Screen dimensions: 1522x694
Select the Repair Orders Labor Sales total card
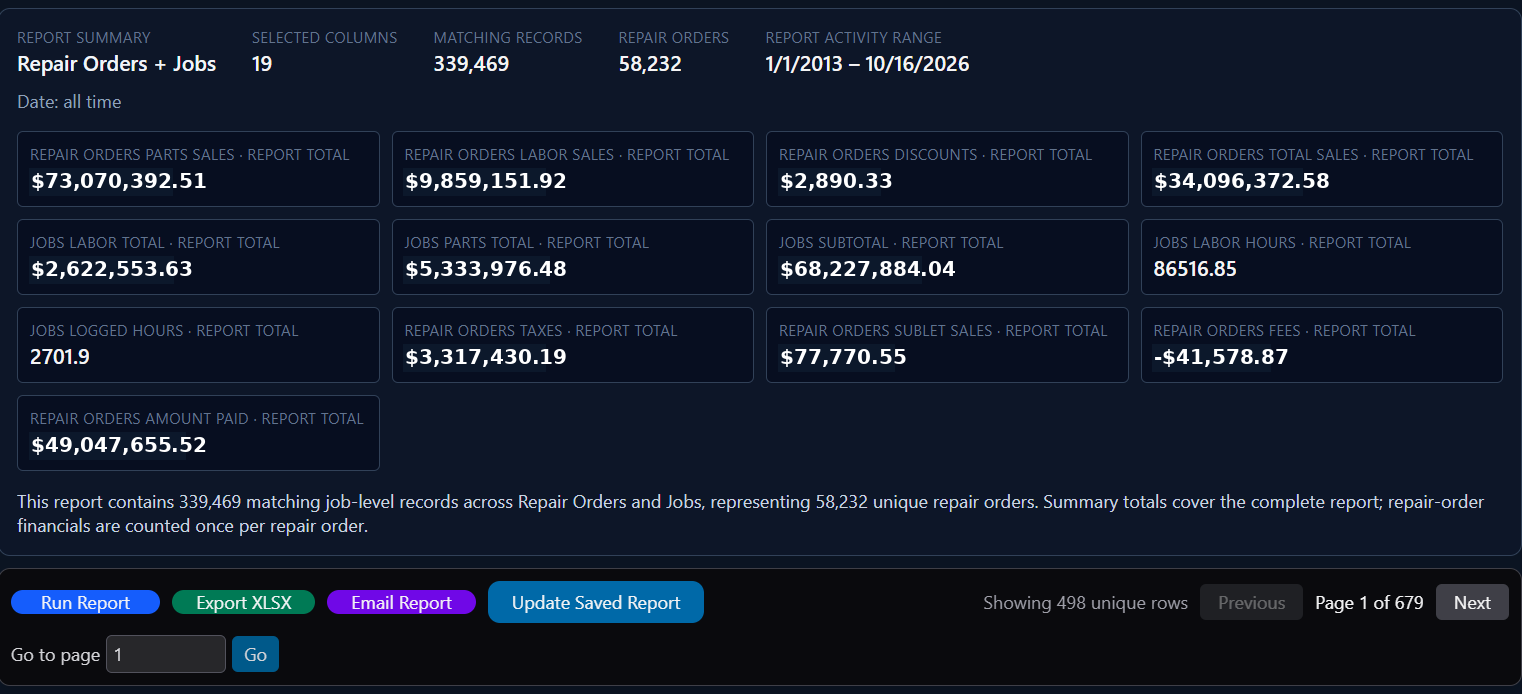[572, 169]
